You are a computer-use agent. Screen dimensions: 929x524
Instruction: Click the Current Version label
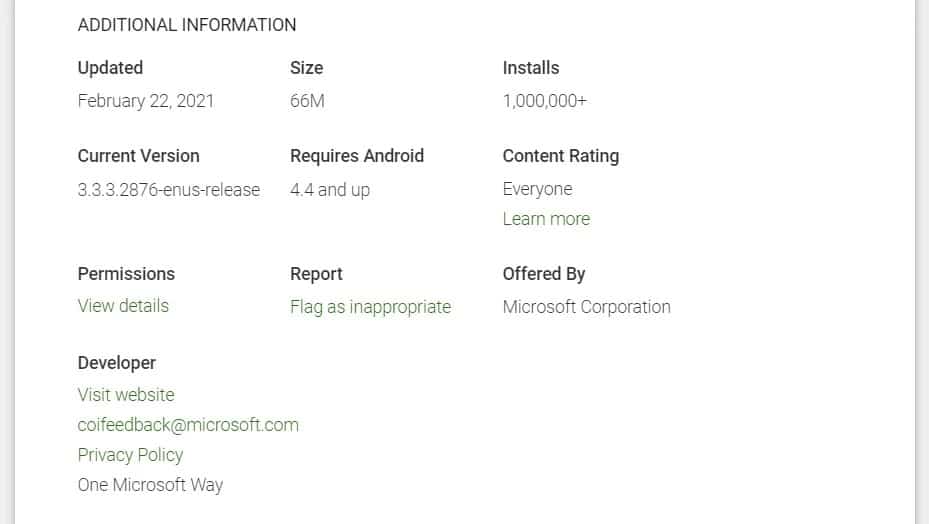click(139, 156)
